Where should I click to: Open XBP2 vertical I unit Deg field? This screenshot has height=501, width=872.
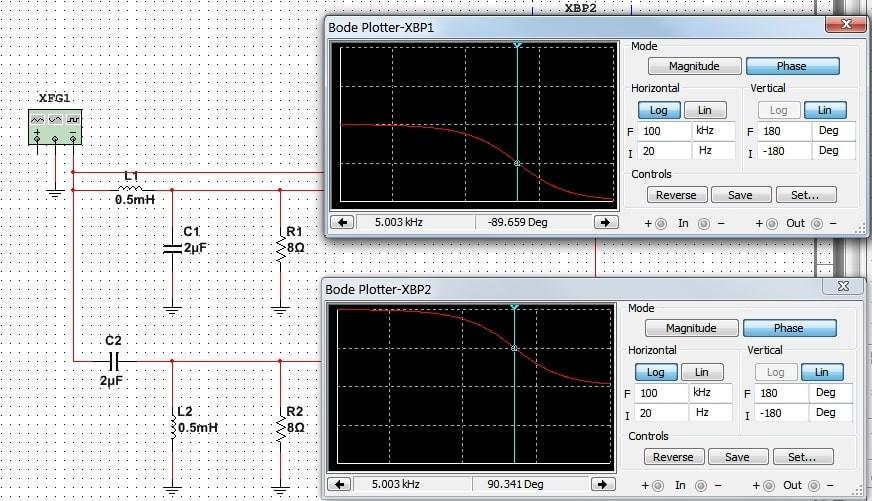tap(830, 413)
